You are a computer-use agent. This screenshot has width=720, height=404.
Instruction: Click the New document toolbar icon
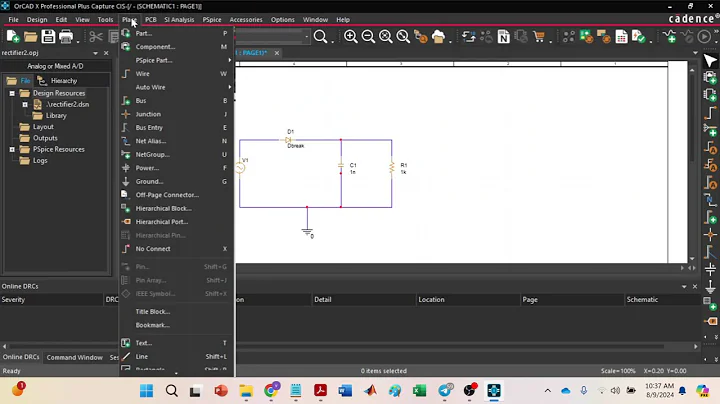[x=12, y=37]
